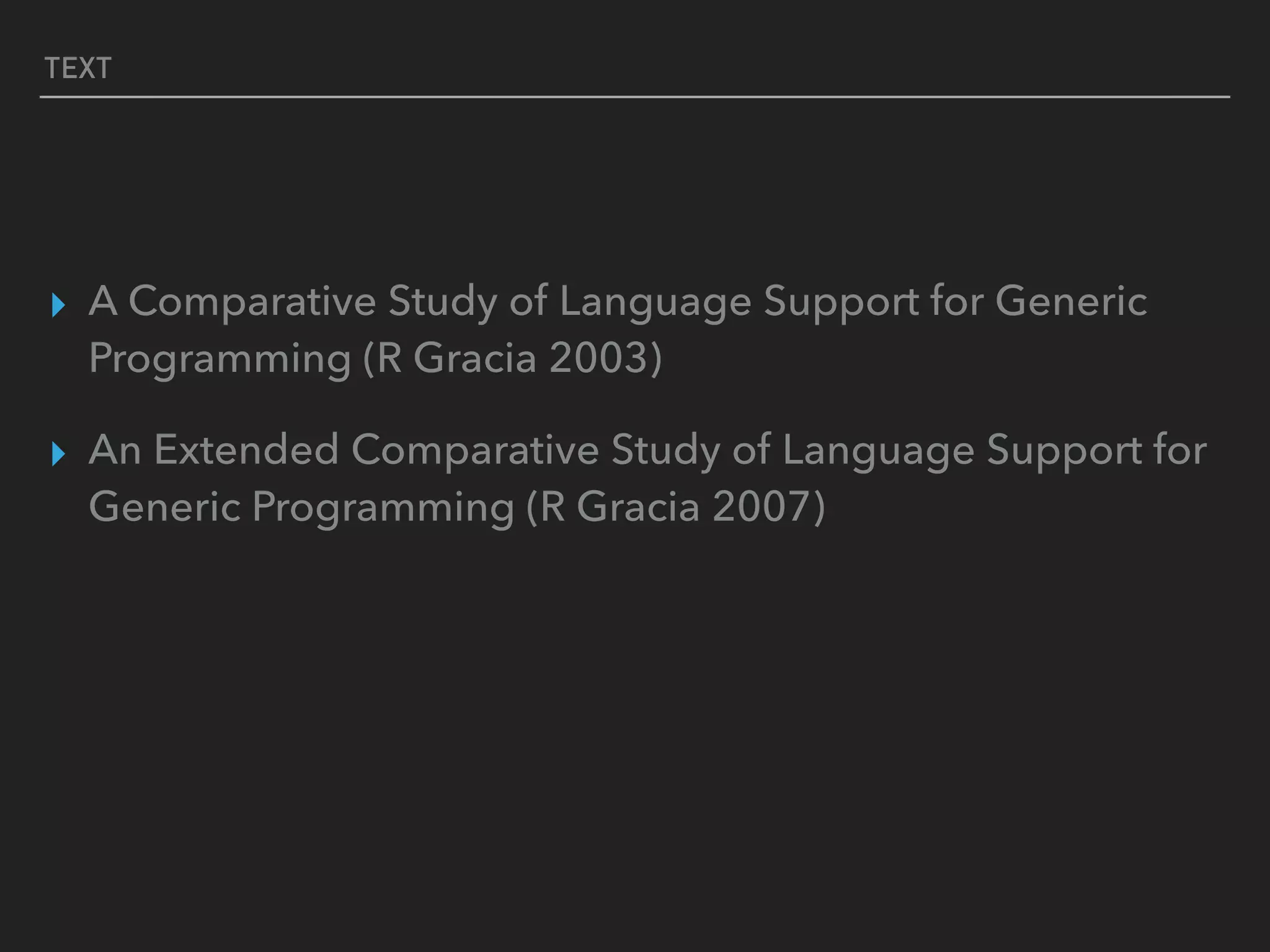Click the word 'Extended' in the second bullet
Screen dimensions: 1270x952
(x=246, y=449)
